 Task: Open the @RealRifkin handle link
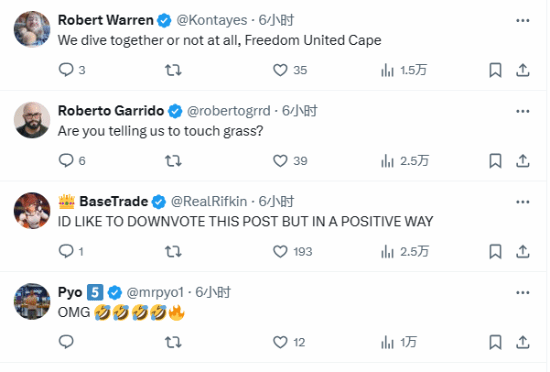click(x=209, y=202)
